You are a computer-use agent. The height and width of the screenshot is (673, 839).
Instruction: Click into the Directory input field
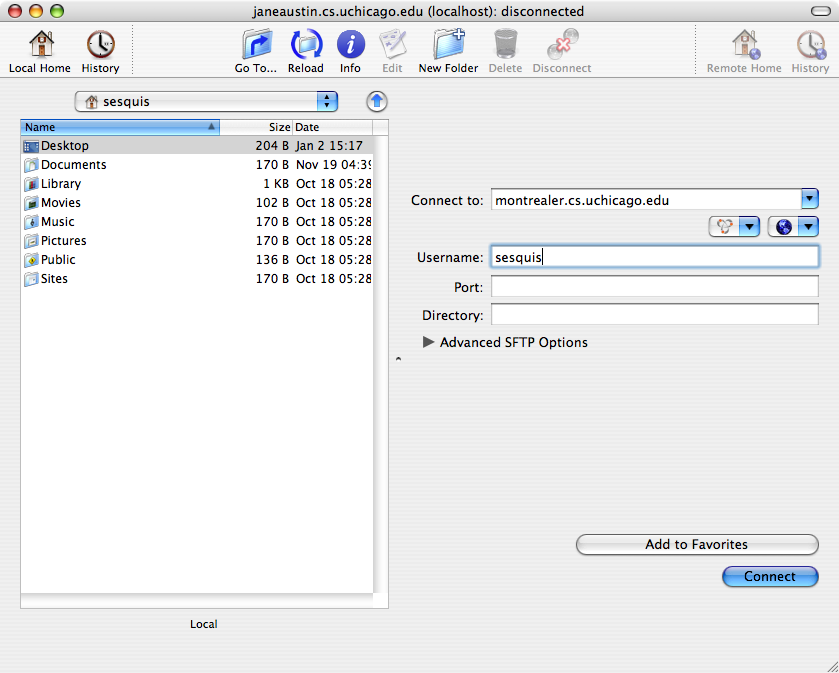coord(654,315)
